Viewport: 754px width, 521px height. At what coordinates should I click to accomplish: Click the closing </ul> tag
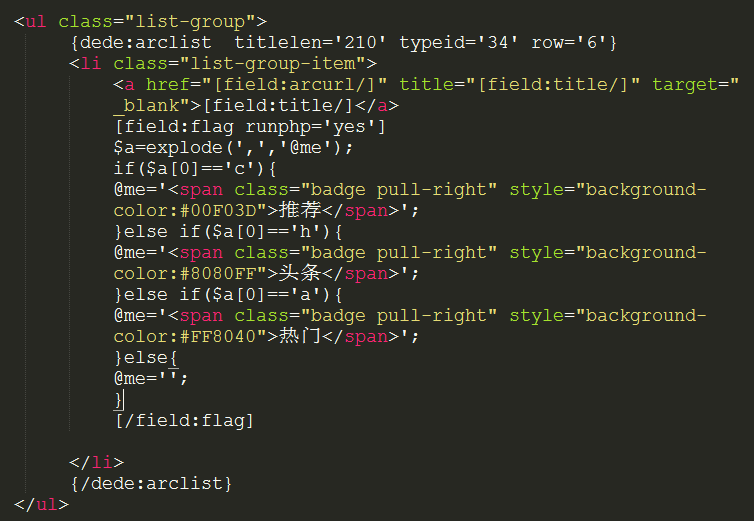(x=41, y=504)
